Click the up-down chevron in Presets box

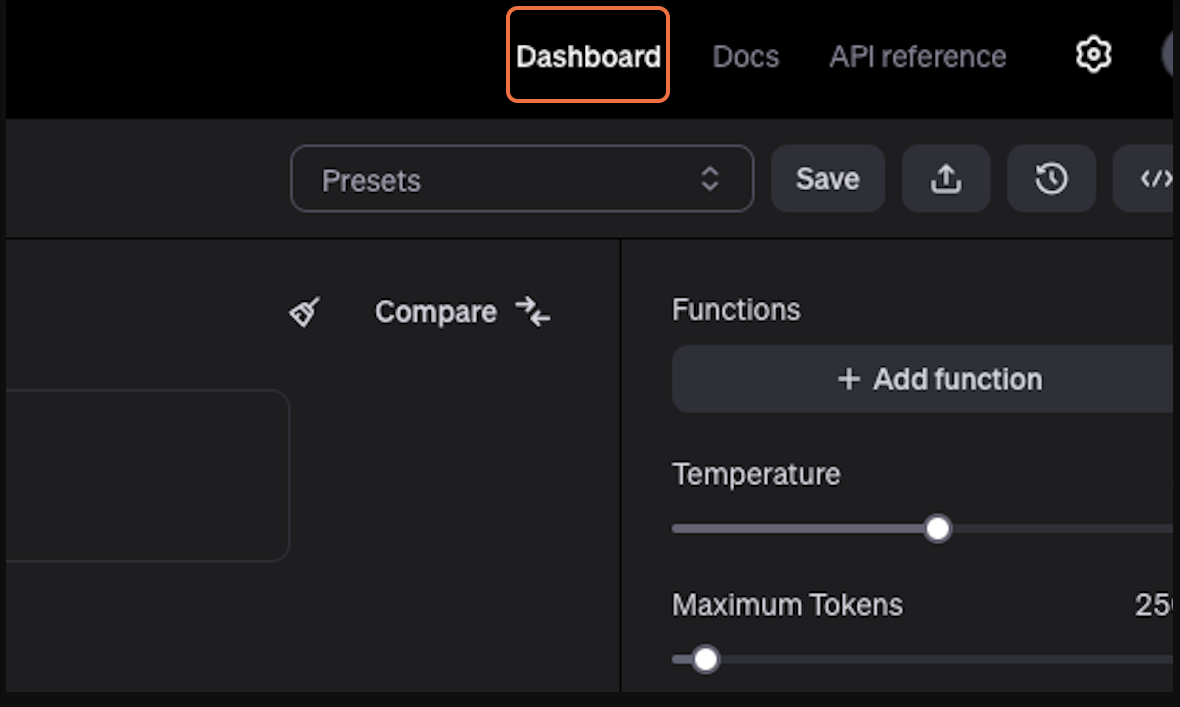[x=709, y=179]
